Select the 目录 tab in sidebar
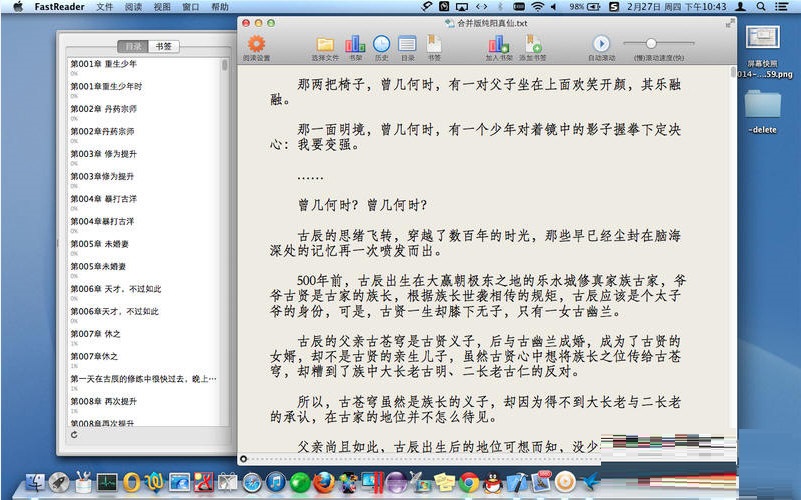The image size is (801, 500). [x=132, y=46]
